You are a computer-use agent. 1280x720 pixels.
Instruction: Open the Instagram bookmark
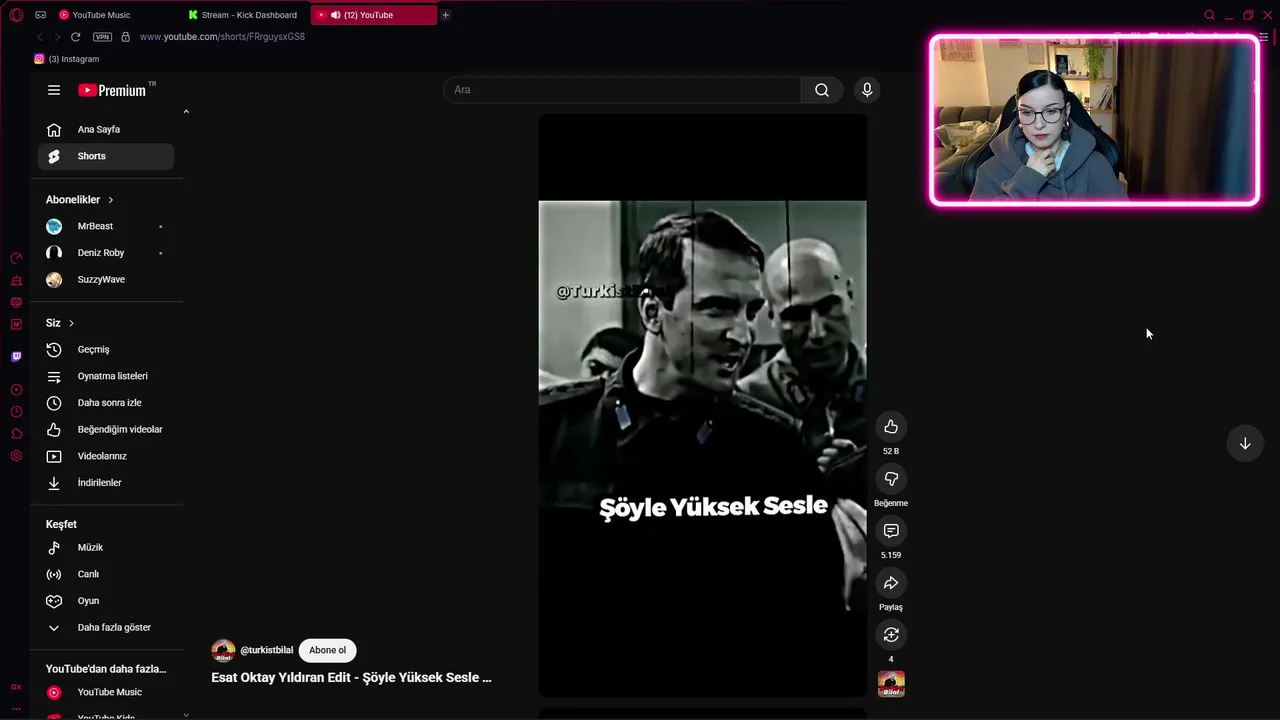pyautogui.click(x=67, y=59)
